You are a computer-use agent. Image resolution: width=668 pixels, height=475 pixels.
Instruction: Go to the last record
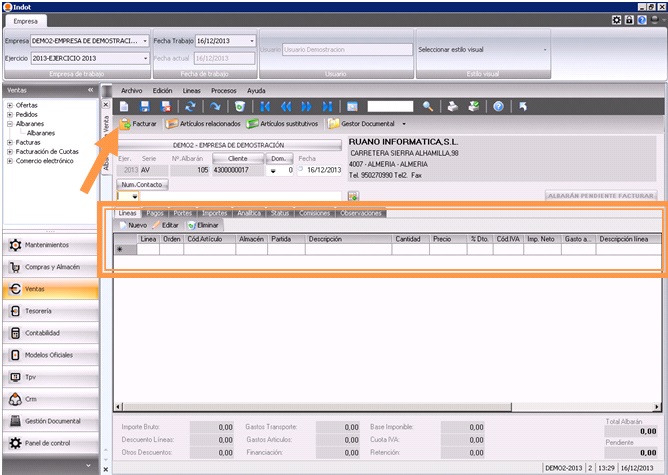tap(327, 106)
